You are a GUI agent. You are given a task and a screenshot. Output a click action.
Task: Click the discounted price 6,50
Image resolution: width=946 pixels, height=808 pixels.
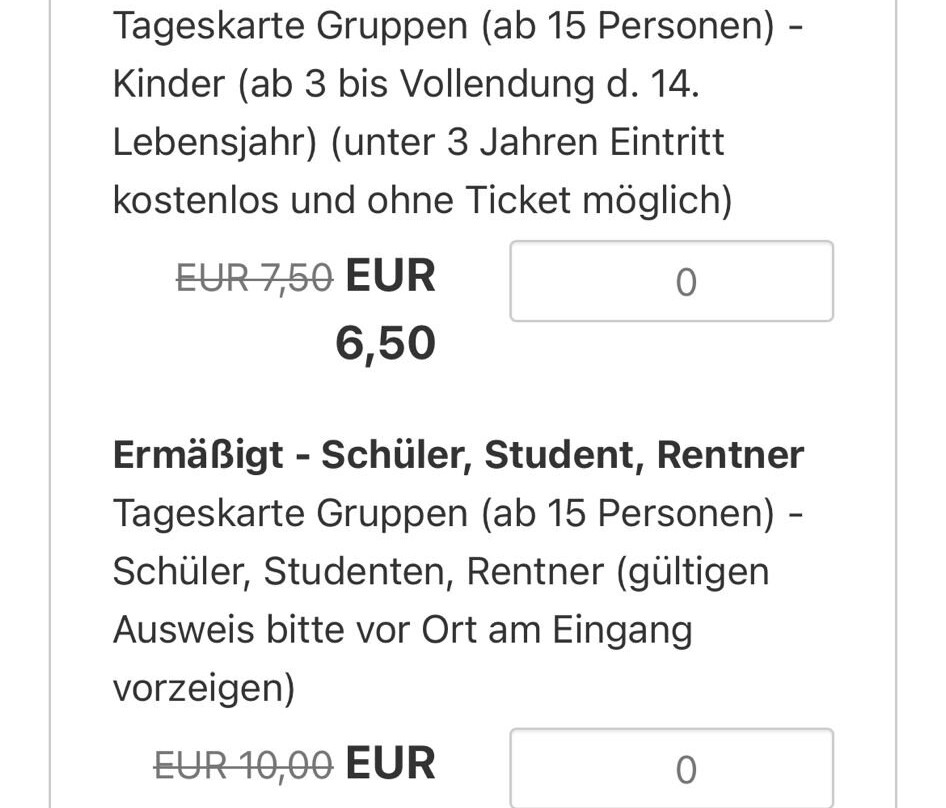coord(385,344)
